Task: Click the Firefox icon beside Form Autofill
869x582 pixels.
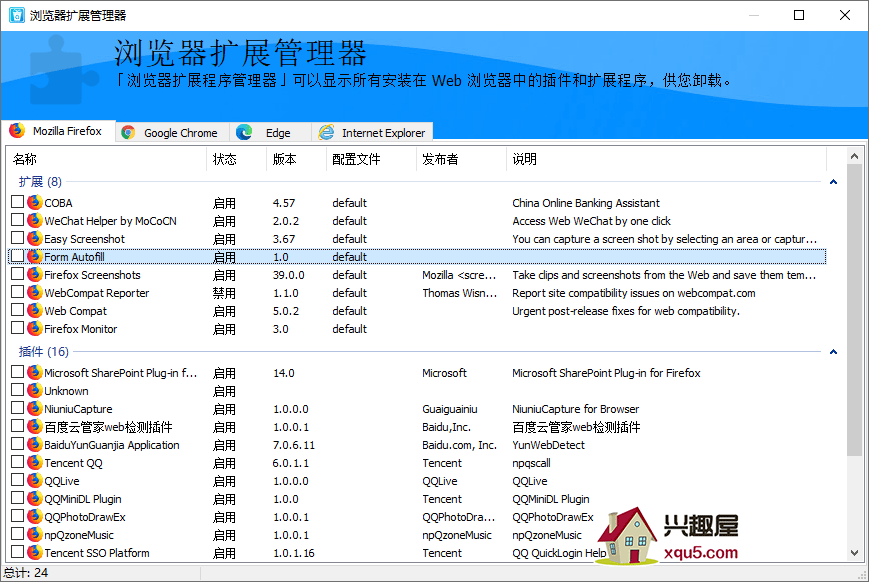Action: (34, 257)
